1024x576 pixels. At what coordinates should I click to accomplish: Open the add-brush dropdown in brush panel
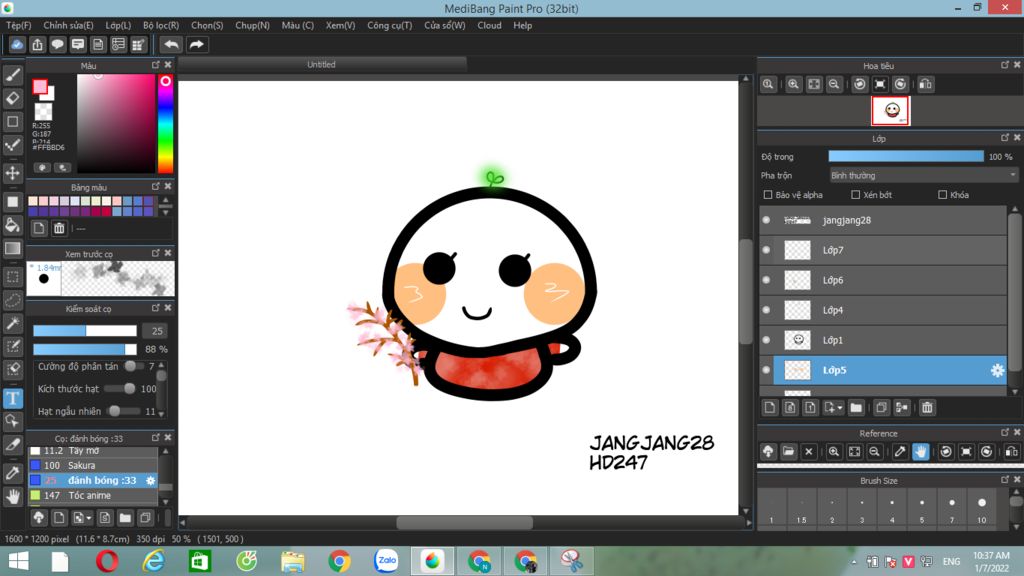(x=90, y=518)
